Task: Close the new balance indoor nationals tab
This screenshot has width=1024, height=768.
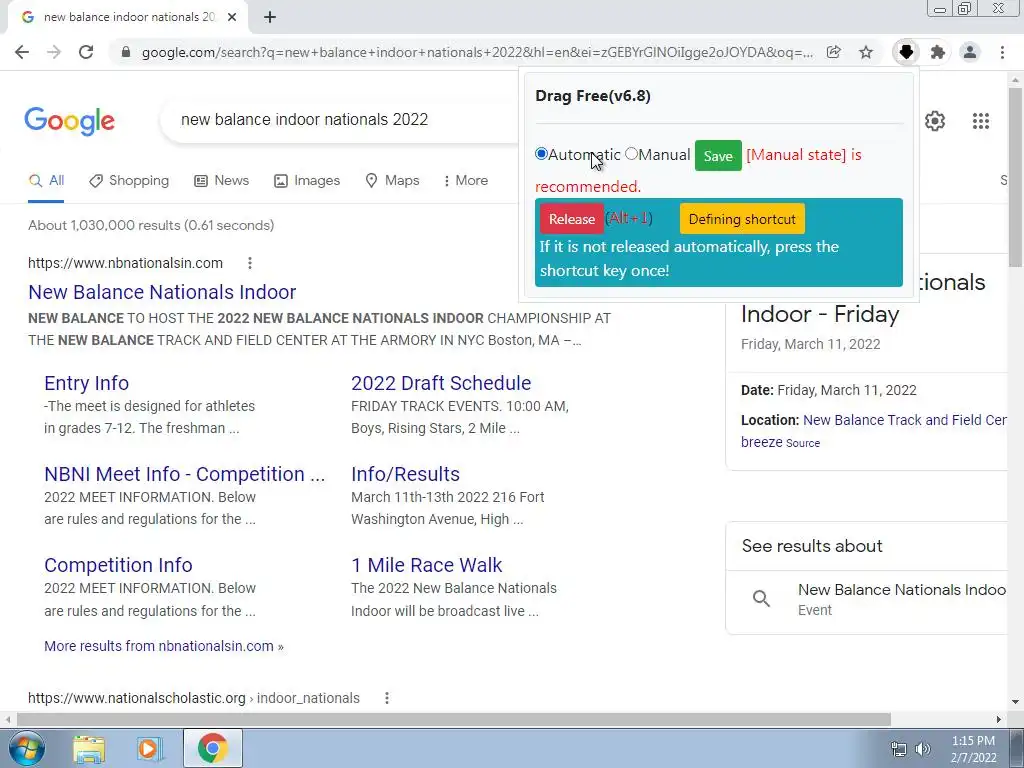Action: pyautogui.click(x=232, y=17)
